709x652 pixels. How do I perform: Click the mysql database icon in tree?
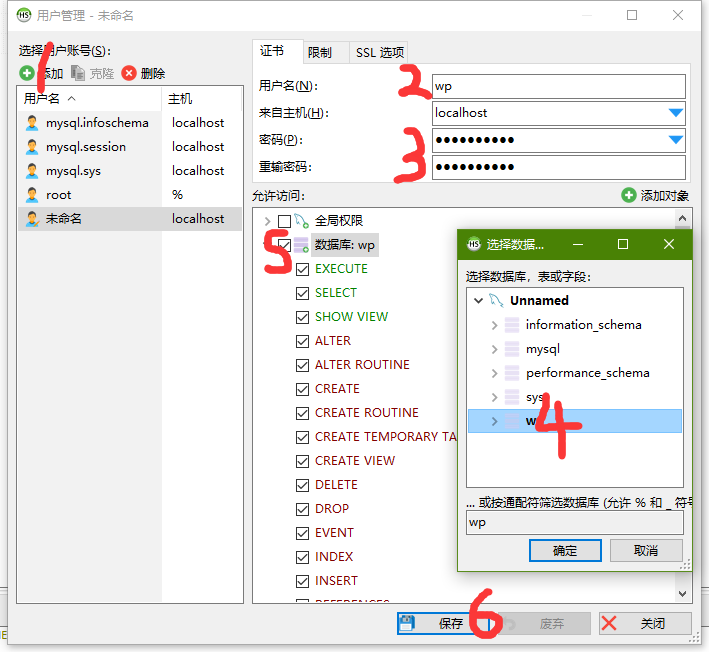512,349
